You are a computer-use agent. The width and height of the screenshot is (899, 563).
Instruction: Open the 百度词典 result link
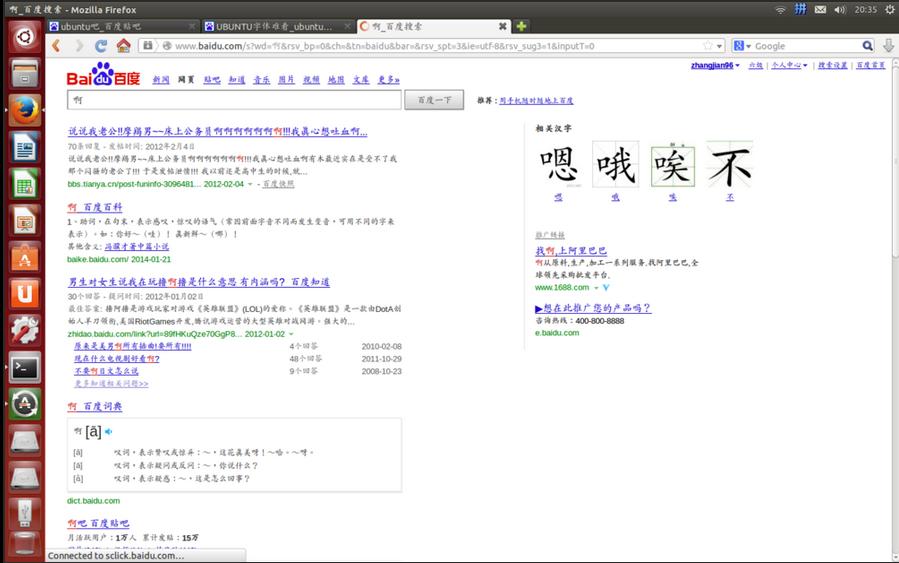coord(95,406)
